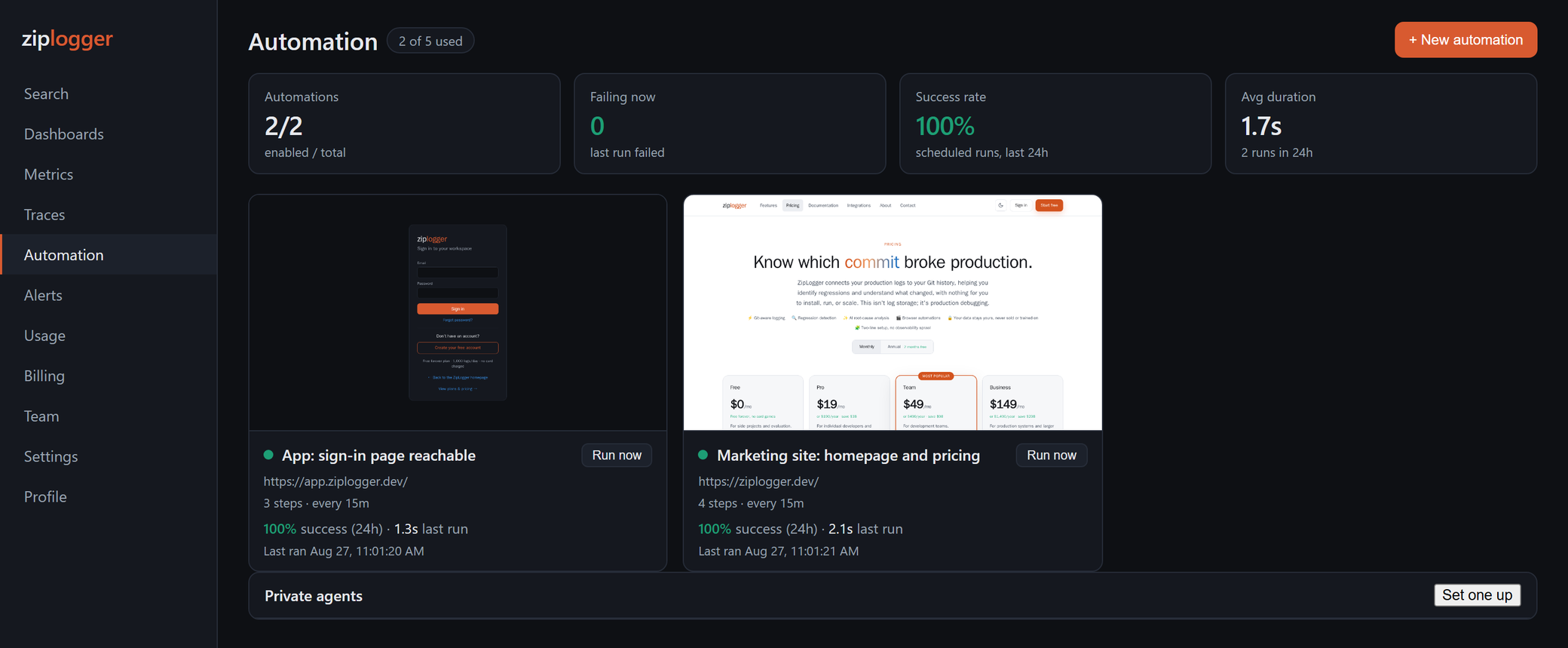1568x648 pixels.
Task: Set up a private agent
Action: tap(1477, 595)
